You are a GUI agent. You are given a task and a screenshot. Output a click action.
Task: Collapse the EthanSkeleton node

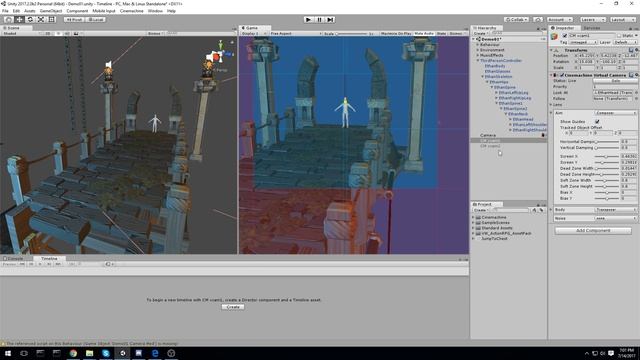(482, 76)
